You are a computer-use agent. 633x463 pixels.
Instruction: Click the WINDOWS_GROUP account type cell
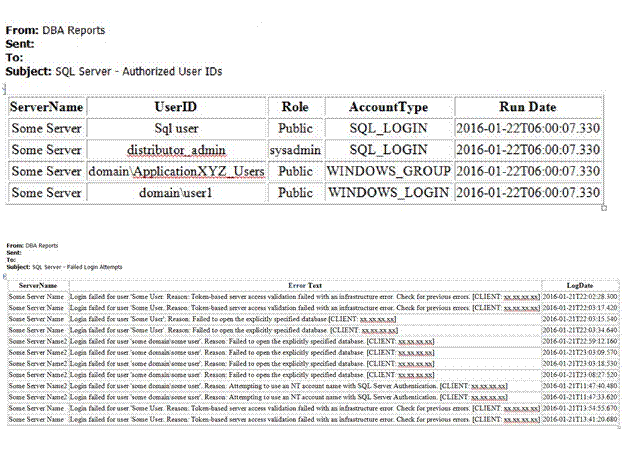coord(388,171)
